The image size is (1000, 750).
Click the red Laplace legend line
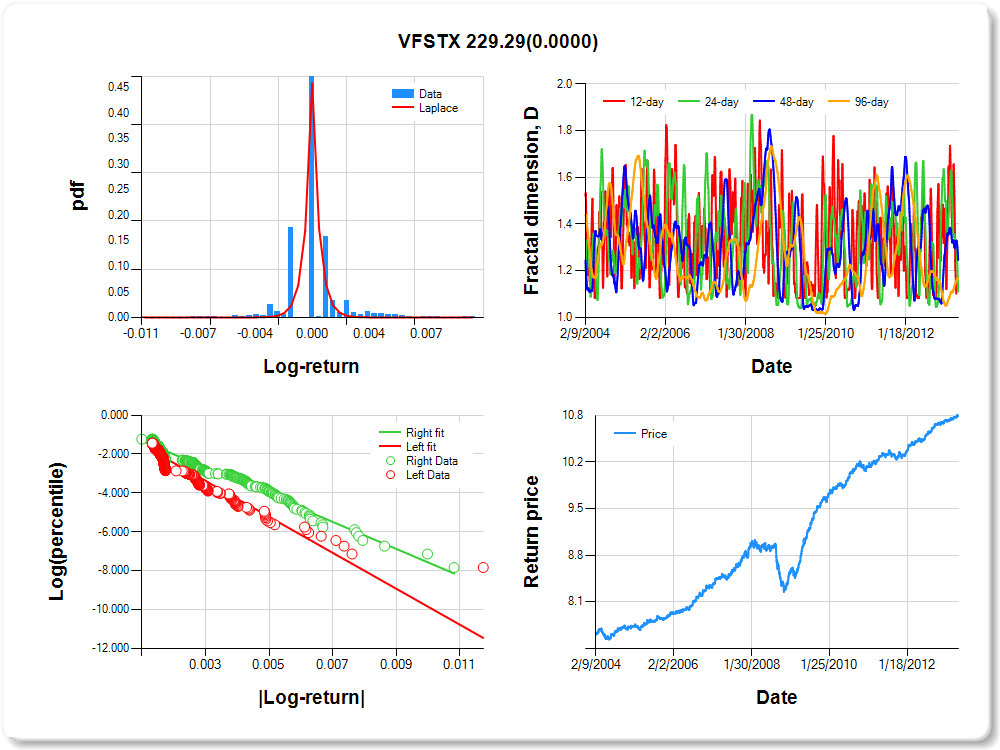pyautogui.click(x=402, y=108)
